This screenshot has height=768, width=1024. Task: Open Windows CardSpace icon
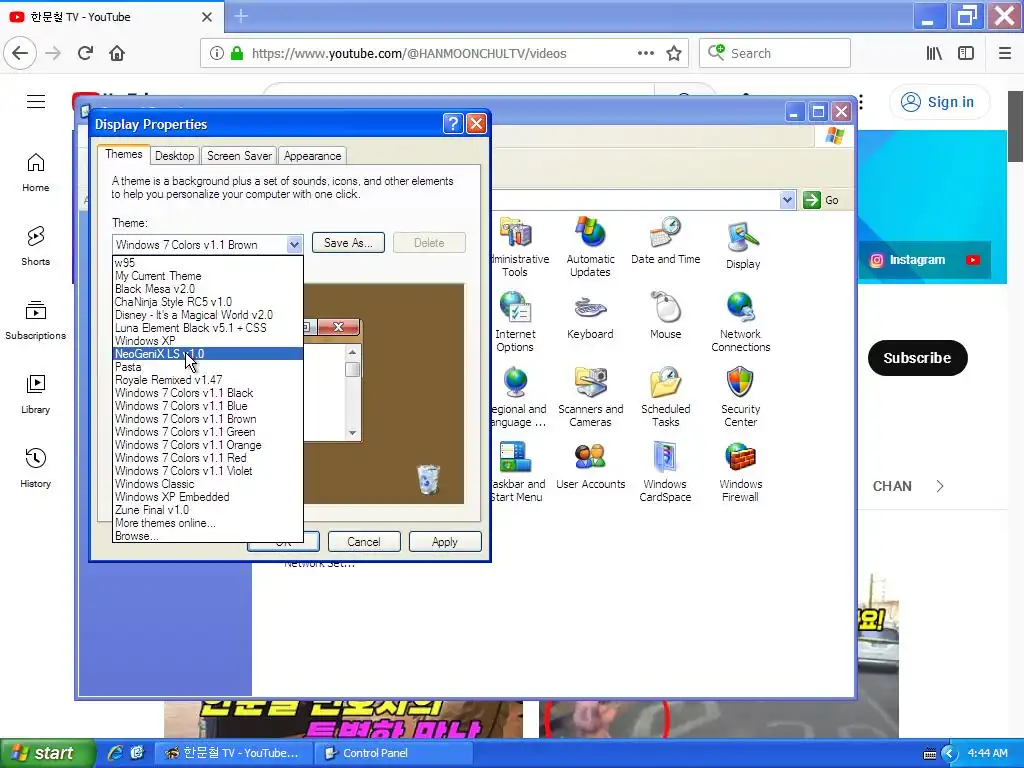click(x=665, y=472)
